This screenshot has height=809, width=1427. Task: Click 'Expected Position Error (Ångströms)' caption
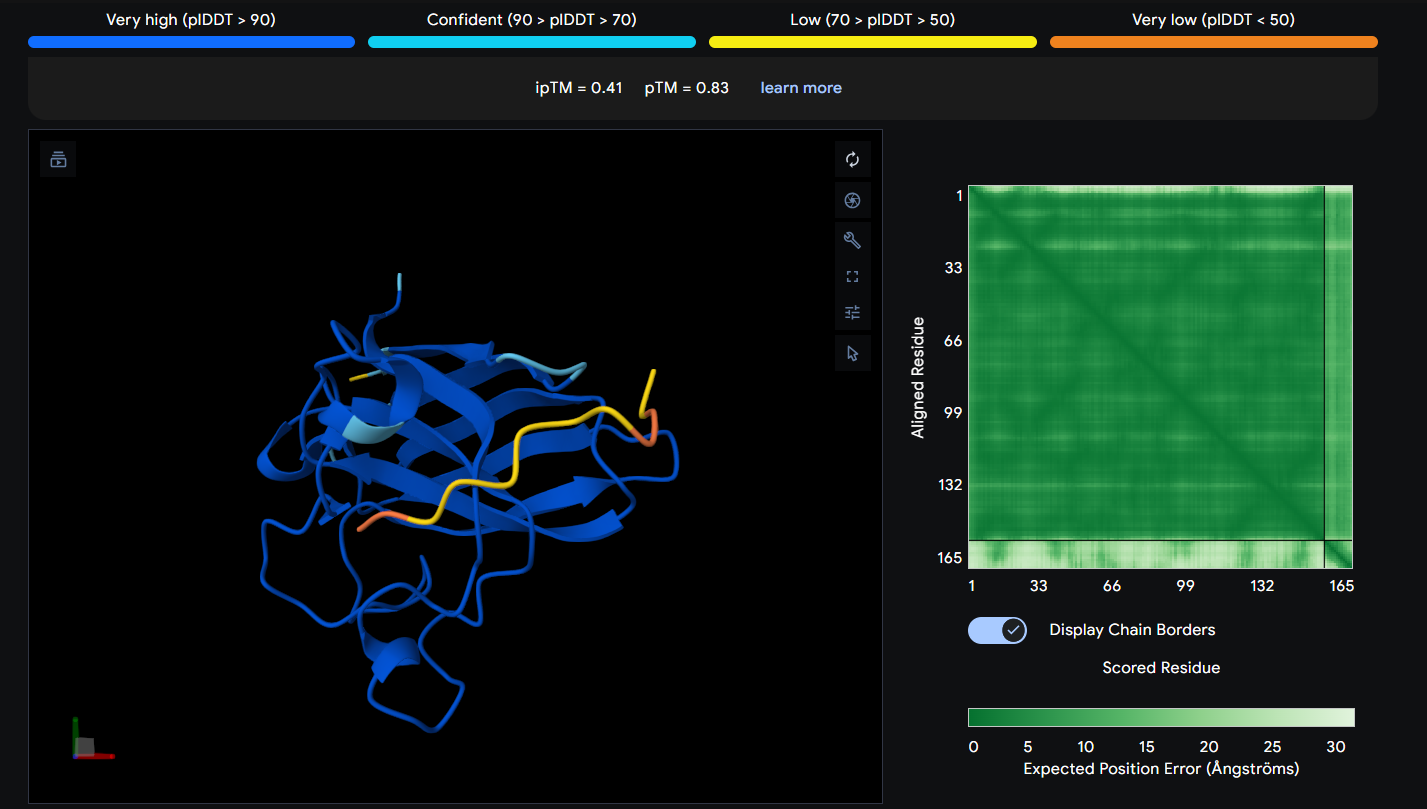1161,769
